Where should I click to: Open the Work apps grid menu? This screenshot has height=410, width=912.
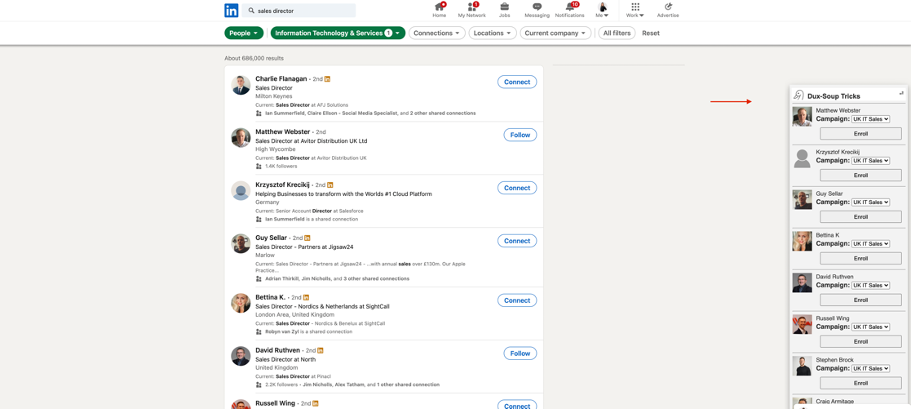635,10
